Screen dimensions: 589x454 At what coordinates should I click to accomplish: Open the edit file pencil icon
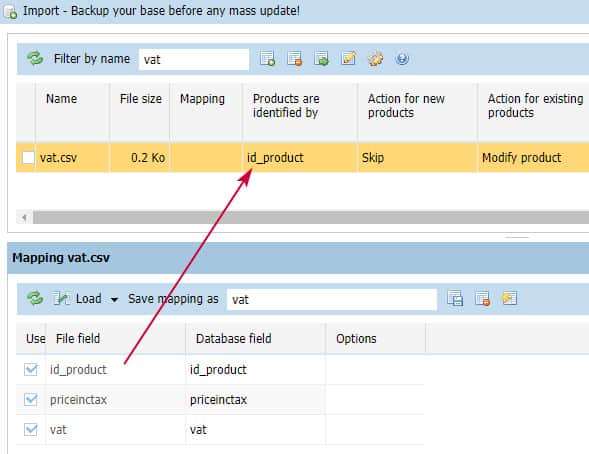tap(348, 59)
